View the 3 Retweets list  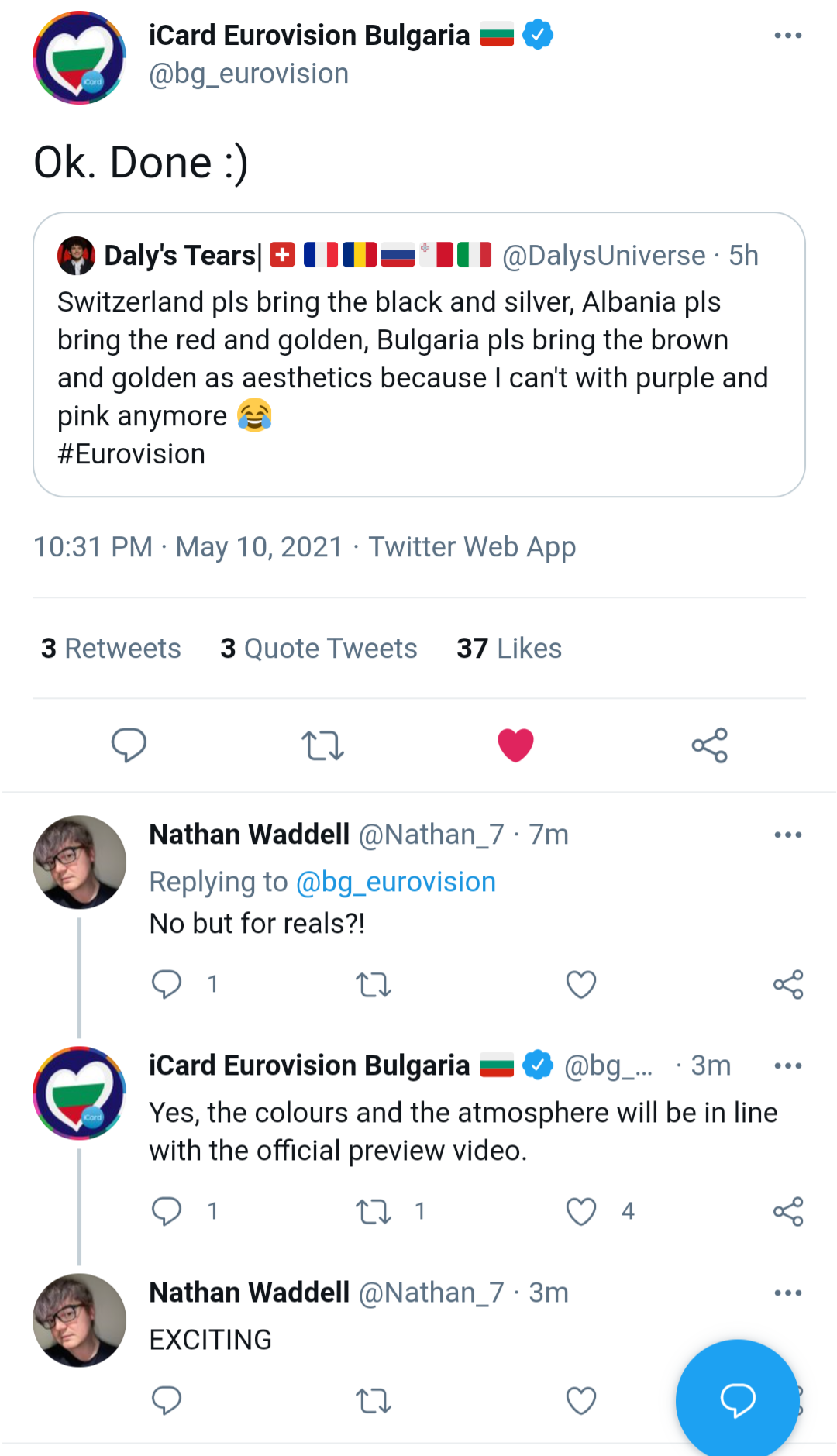coord(111,649)
